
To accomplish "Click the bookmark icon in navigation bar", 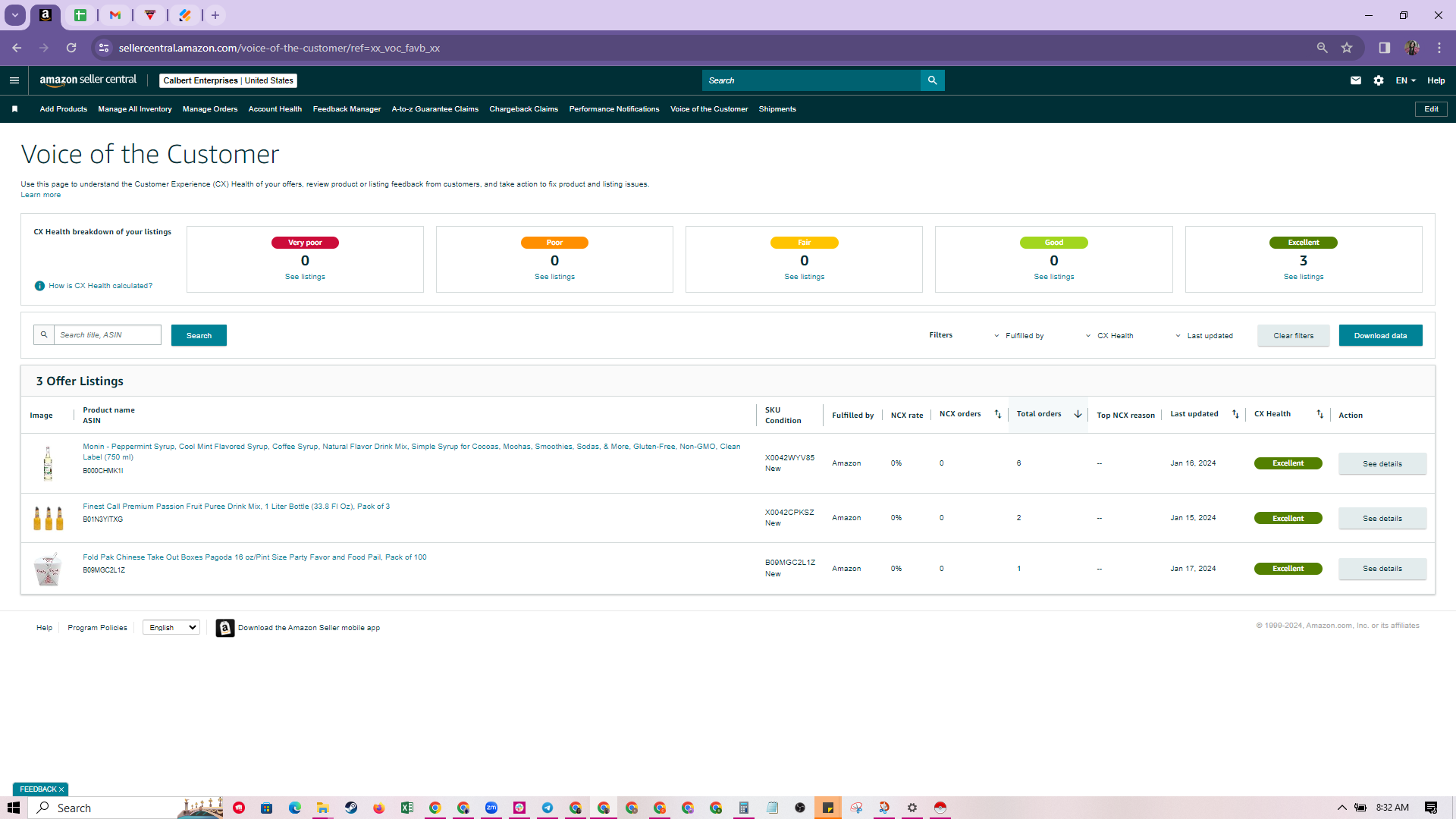I will (14, 109).
